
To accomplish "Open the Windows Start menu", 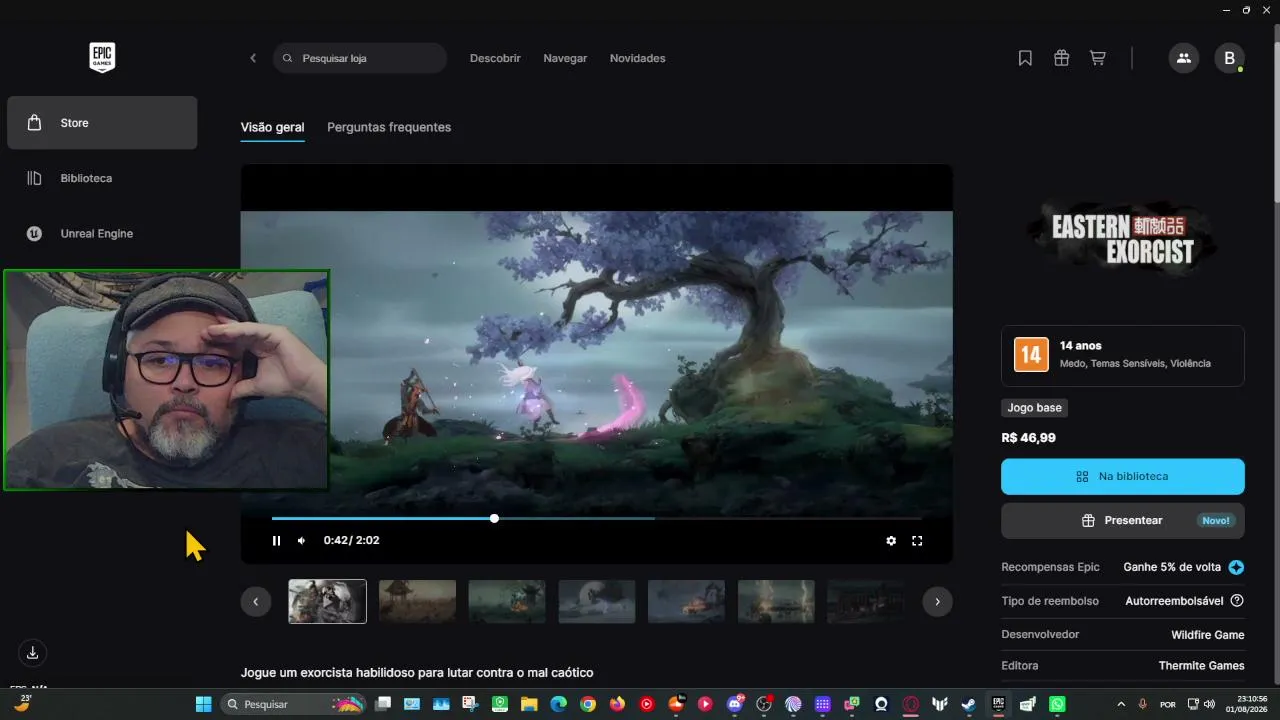I will click(x=204, y=704).
